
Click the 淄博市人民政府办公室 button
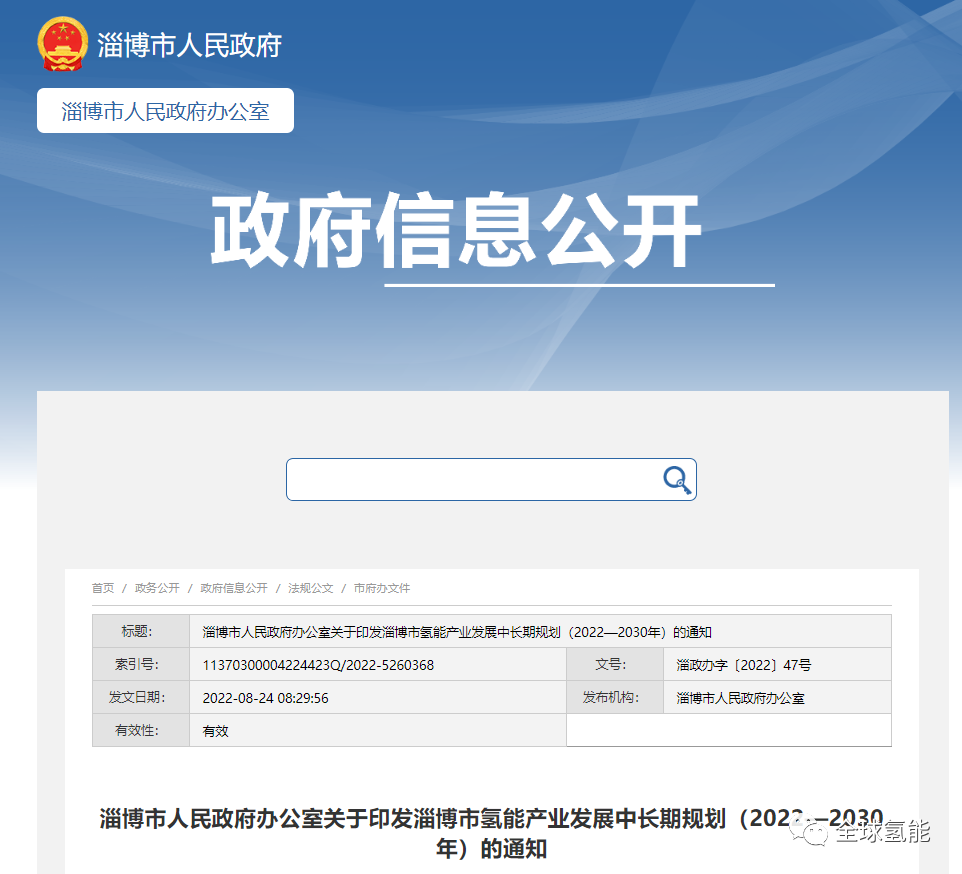pyautogui.click(x=164, y=110)
